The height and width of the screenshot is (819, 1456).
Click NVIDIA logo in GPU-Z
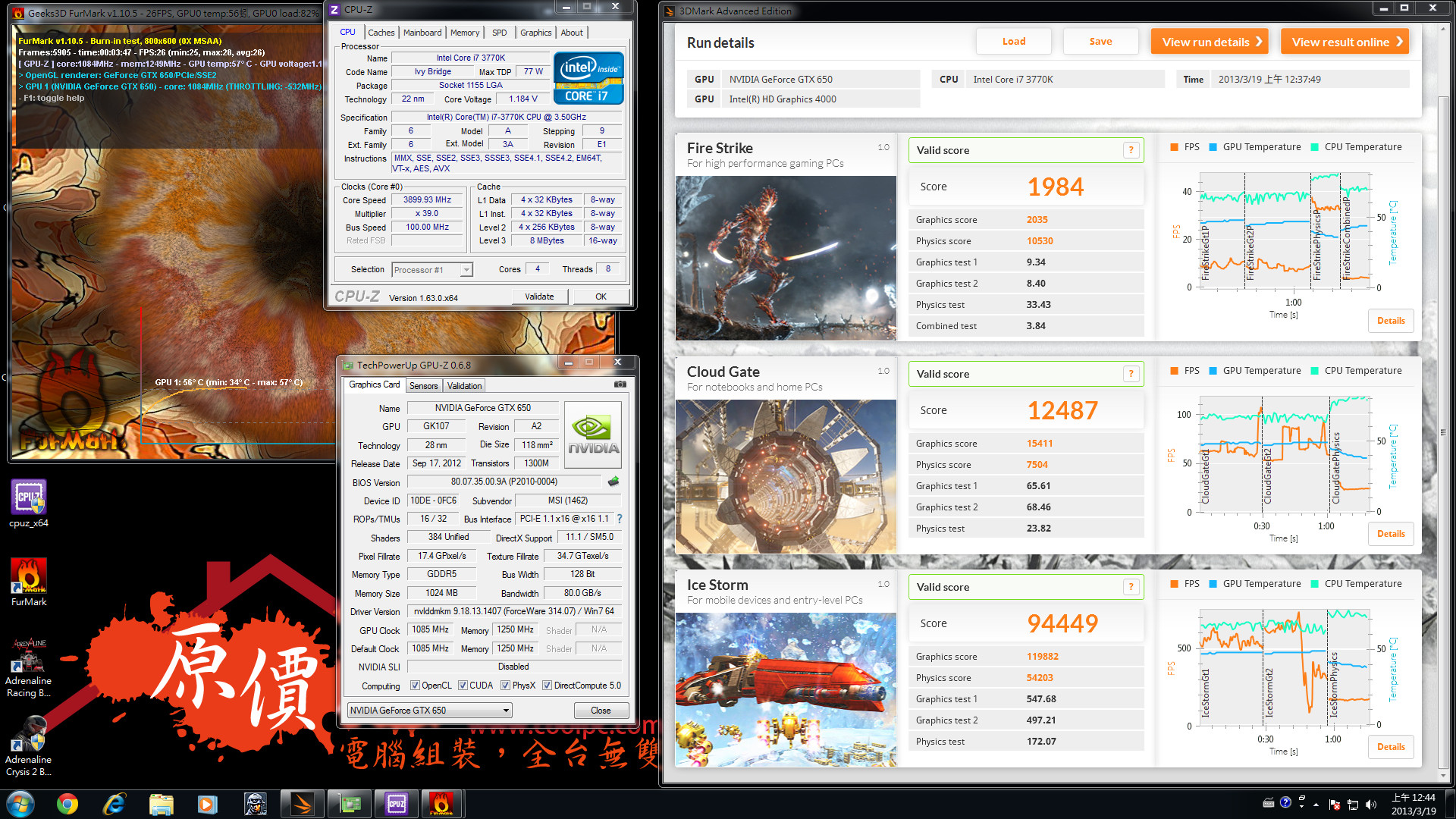tap(593, 435)
